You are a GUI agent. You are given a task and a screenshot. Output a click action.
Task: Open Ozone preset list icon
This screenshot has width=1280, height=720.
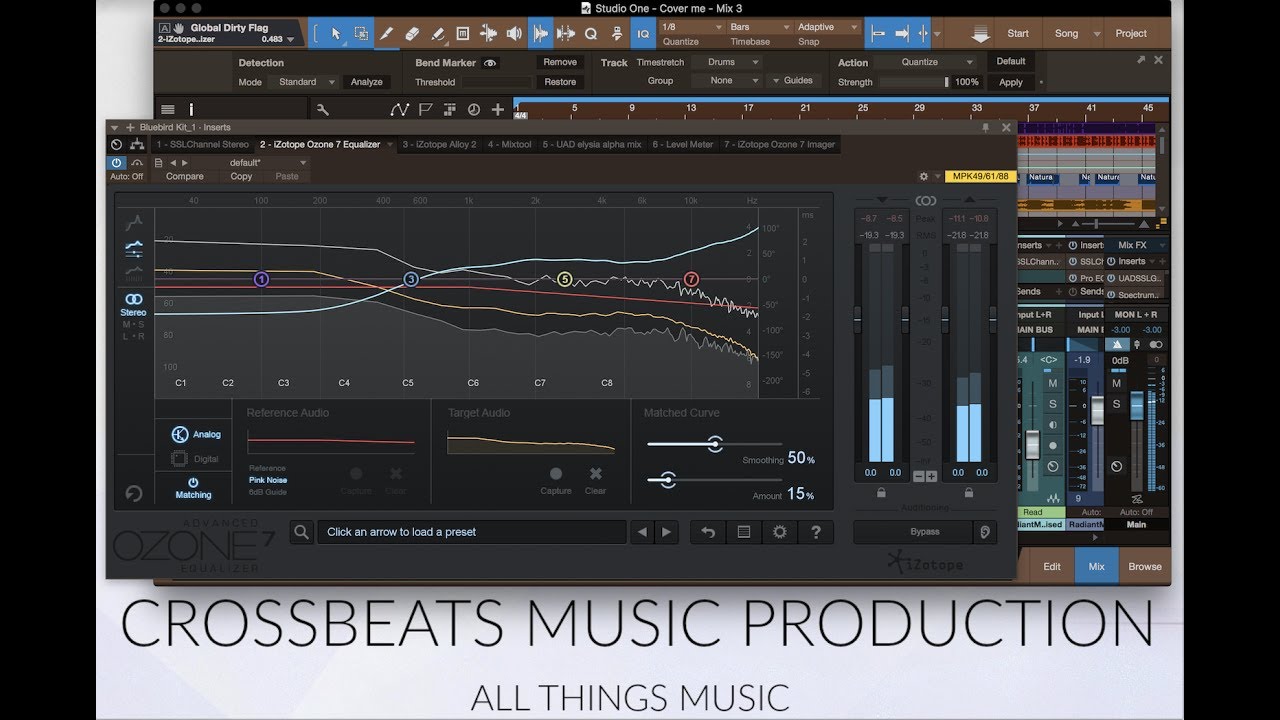(x=744, y=532)
